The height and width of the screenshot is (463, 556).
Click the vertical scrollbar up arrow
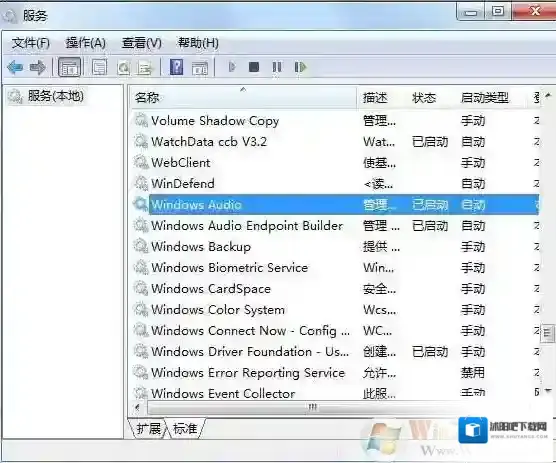click(x=548, y=95)
